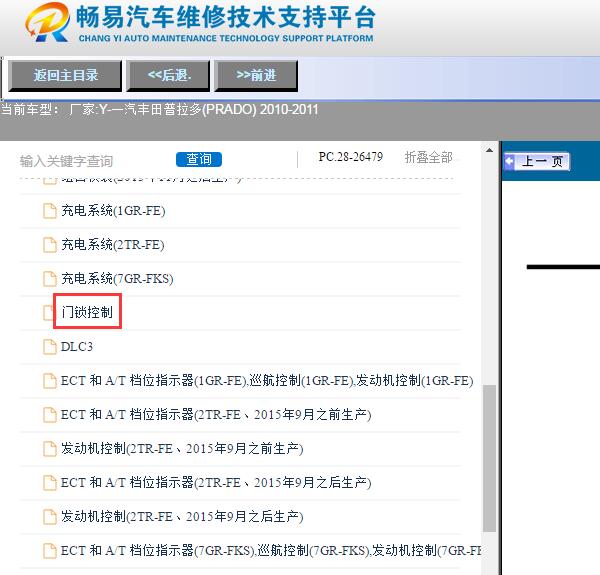Open the 门锁控制 document
600x575 pixels.
click(87, 313)
